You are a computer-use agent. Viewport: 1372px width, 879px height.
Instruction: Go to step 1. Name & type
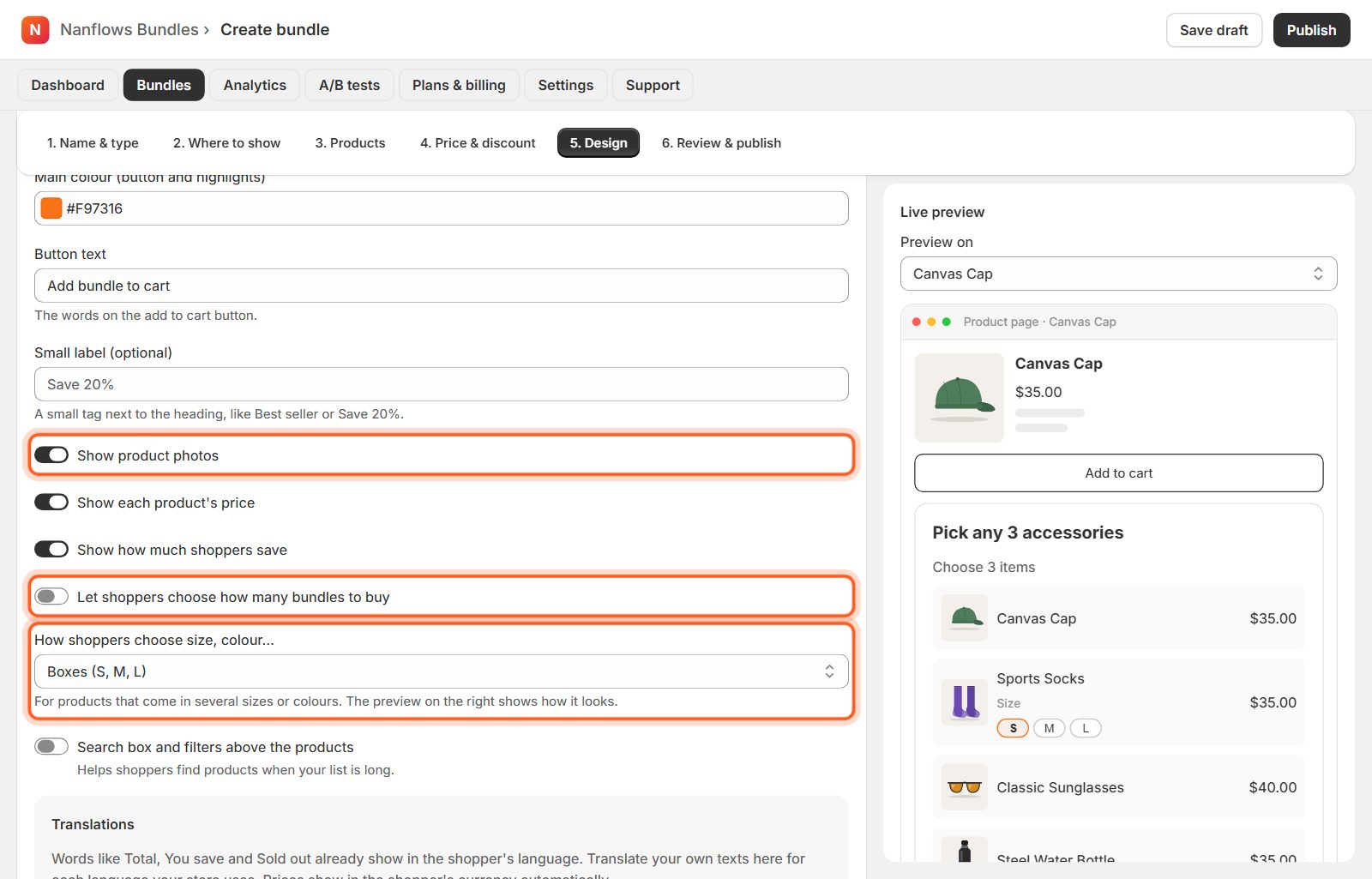pyautogui.click(x=93, y=143)
